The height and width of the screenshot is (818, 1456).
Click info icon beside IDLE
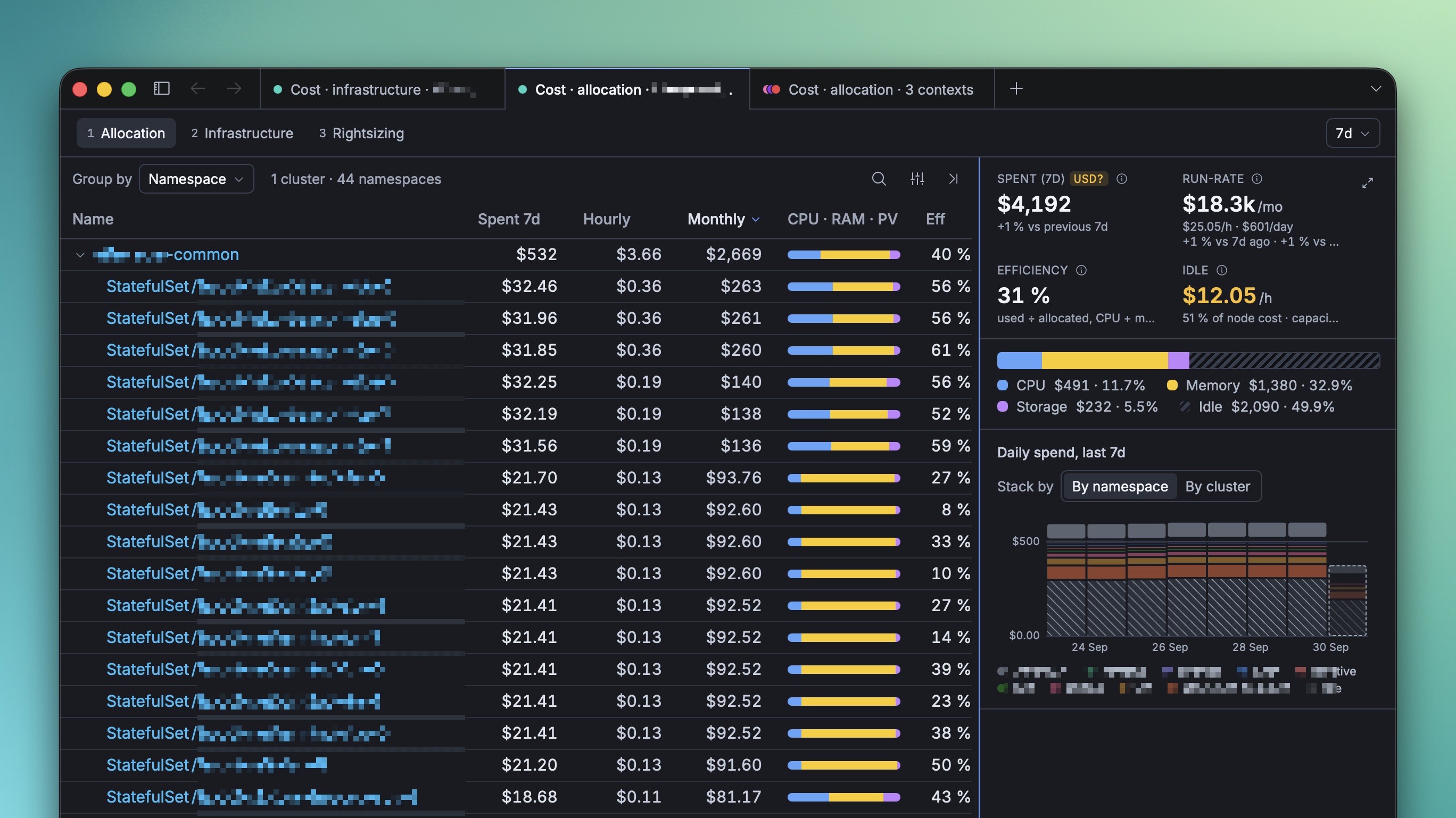coord(1221,271)
